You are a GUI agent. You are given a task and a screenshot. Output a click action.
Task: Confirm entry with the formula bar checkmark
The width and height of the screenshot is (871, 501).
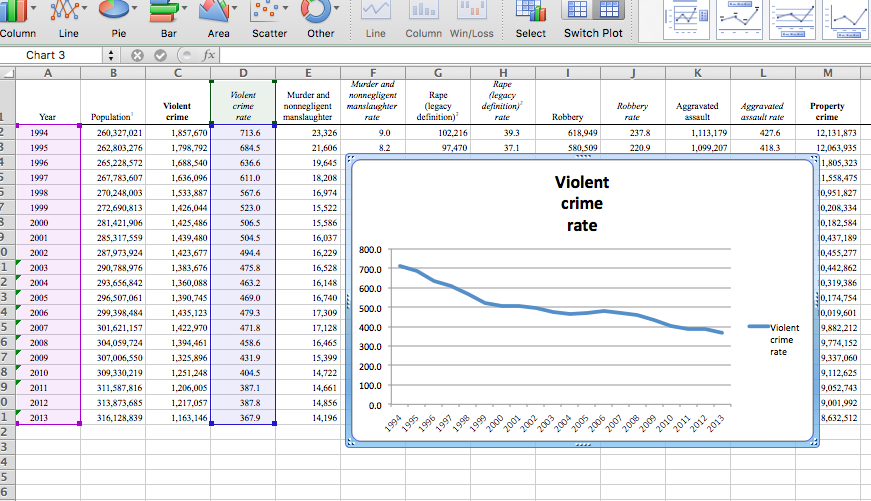click(x=160, y=56)
